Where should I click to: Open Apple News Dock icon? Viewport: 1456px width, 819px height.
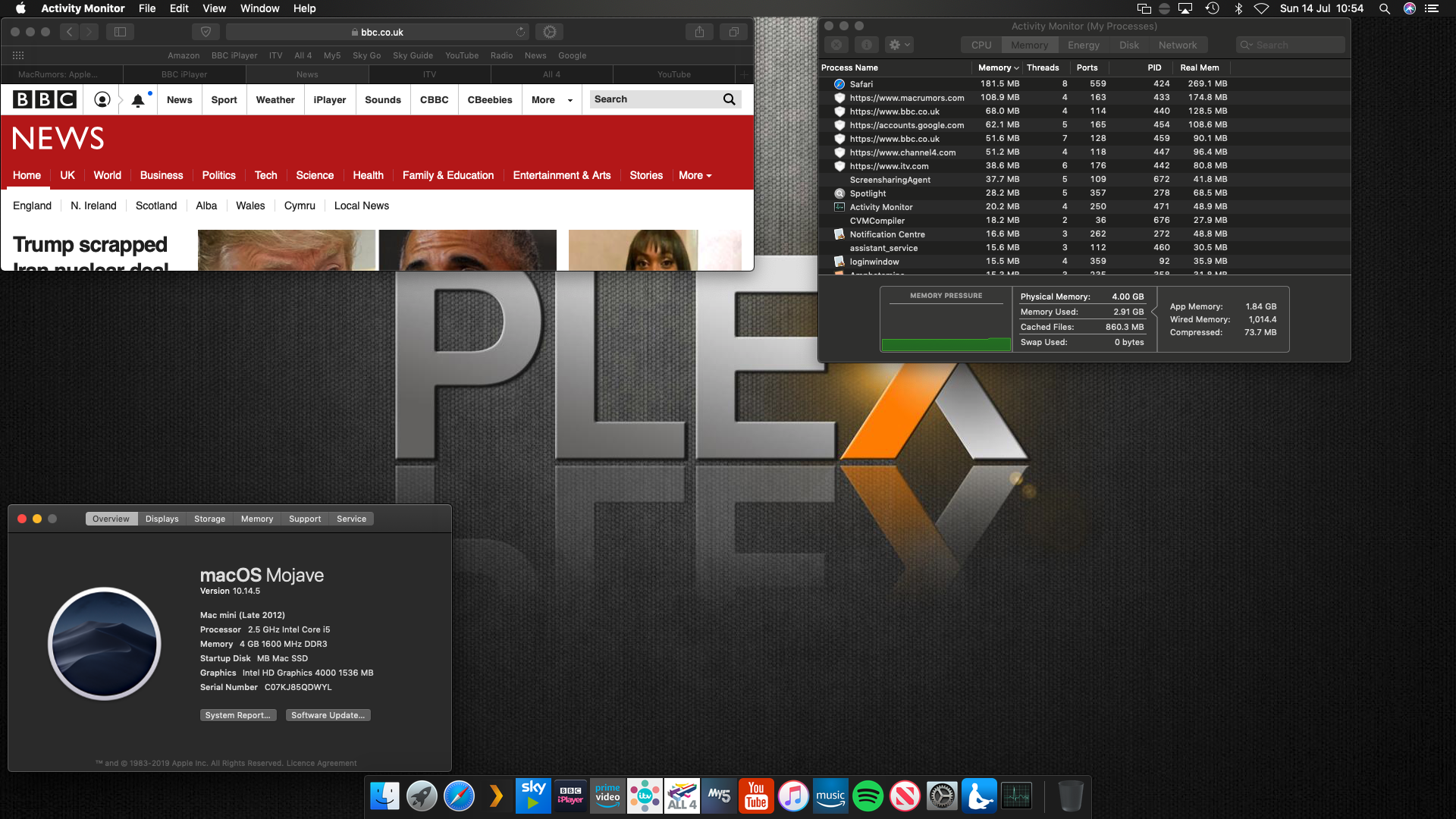pyautogui.click(x=905, y=795)
